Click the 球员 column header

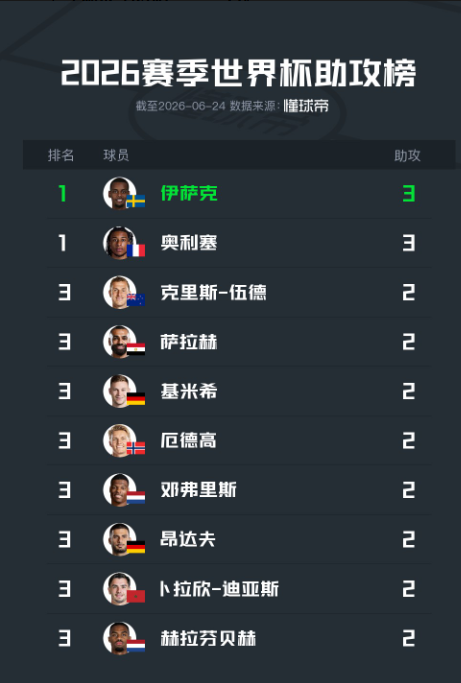click(x=116, y=155)
